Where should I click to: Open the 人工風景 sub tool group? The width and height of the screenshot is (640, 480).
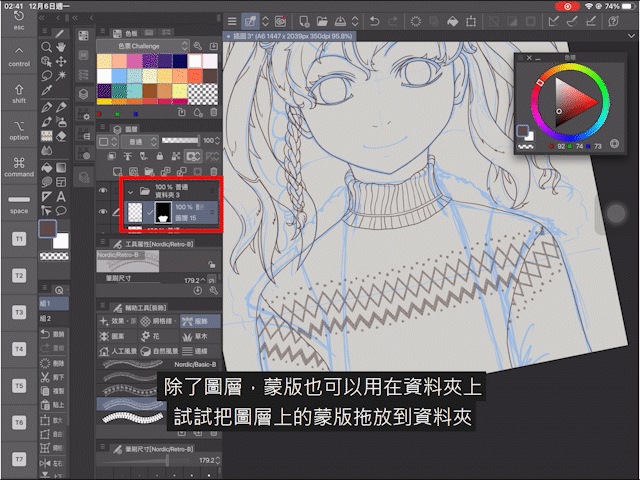(x=118, y=351)
